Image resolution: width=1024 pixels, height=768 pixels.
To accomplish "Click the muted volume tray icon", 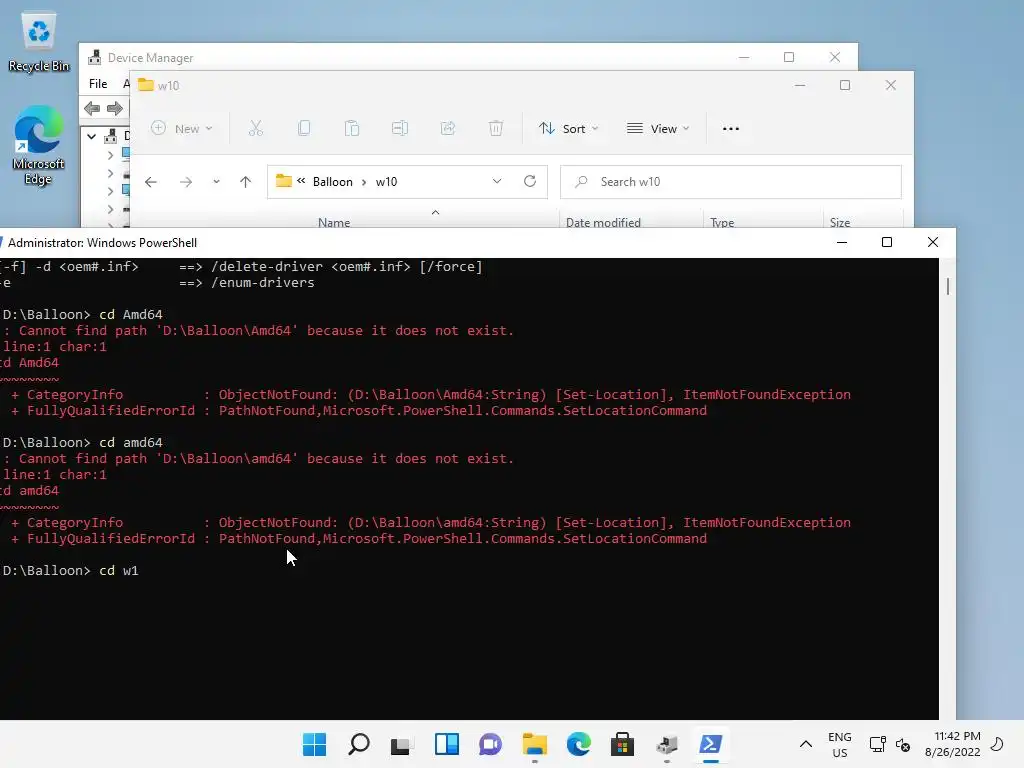I will click(903, 744).
